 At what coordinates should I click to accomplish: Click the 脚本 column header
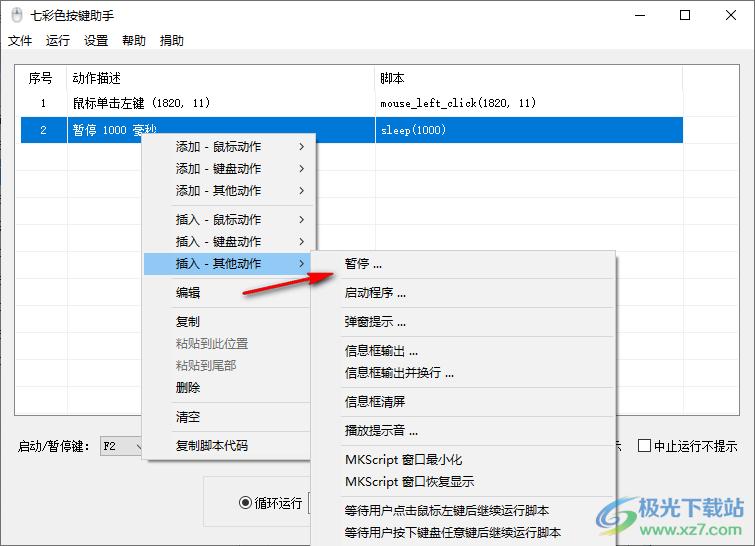[392, 78]
